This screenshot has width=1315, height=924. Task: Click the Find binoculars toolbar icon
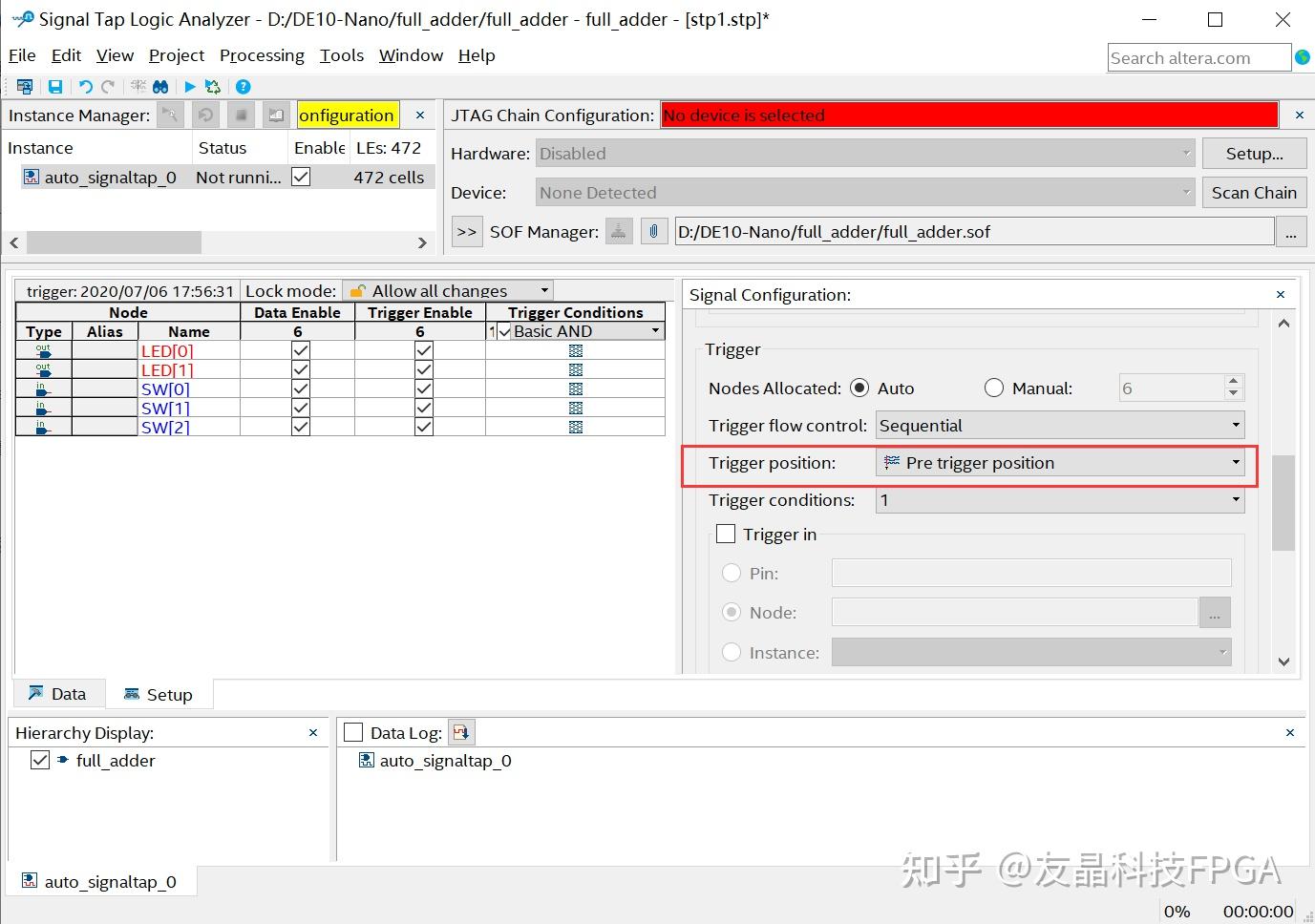160,86
